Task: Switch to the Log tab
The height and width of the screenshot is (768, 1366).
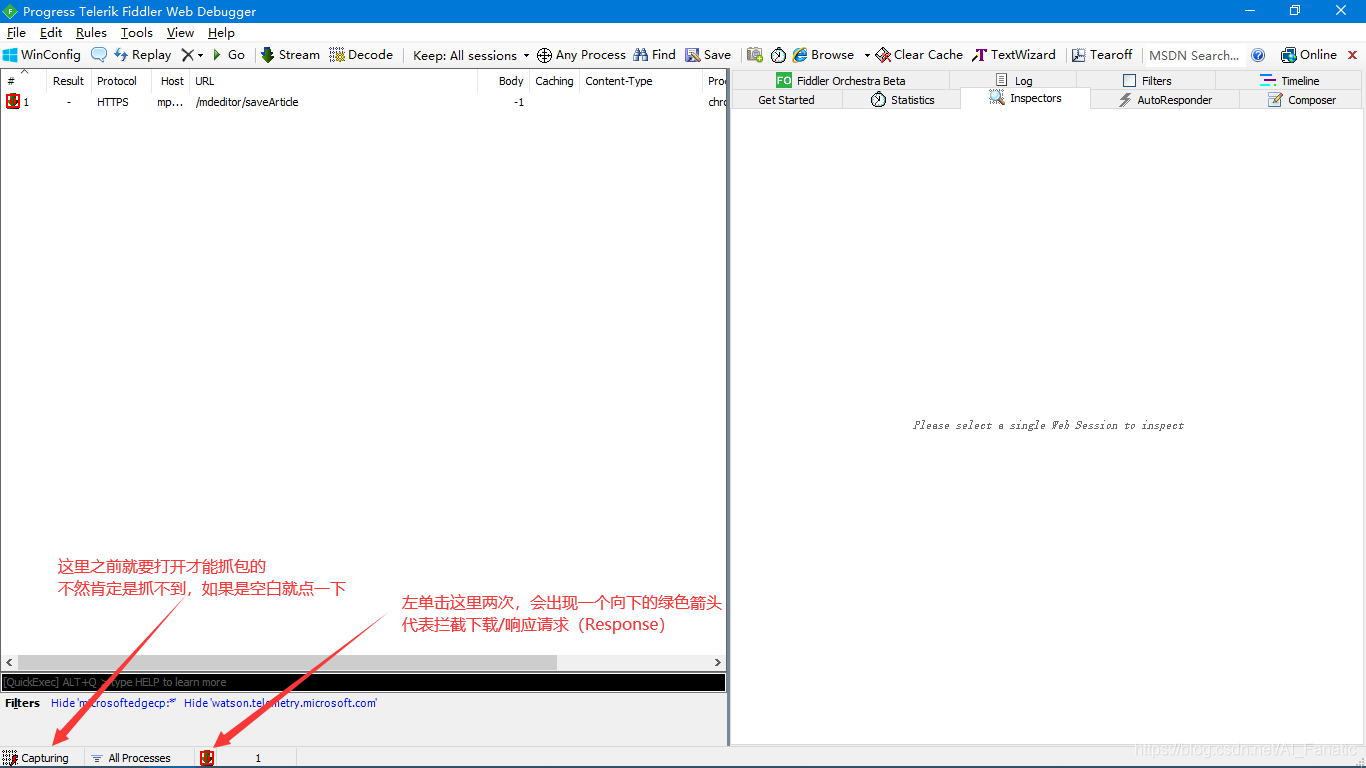Action: (1013, 80)
